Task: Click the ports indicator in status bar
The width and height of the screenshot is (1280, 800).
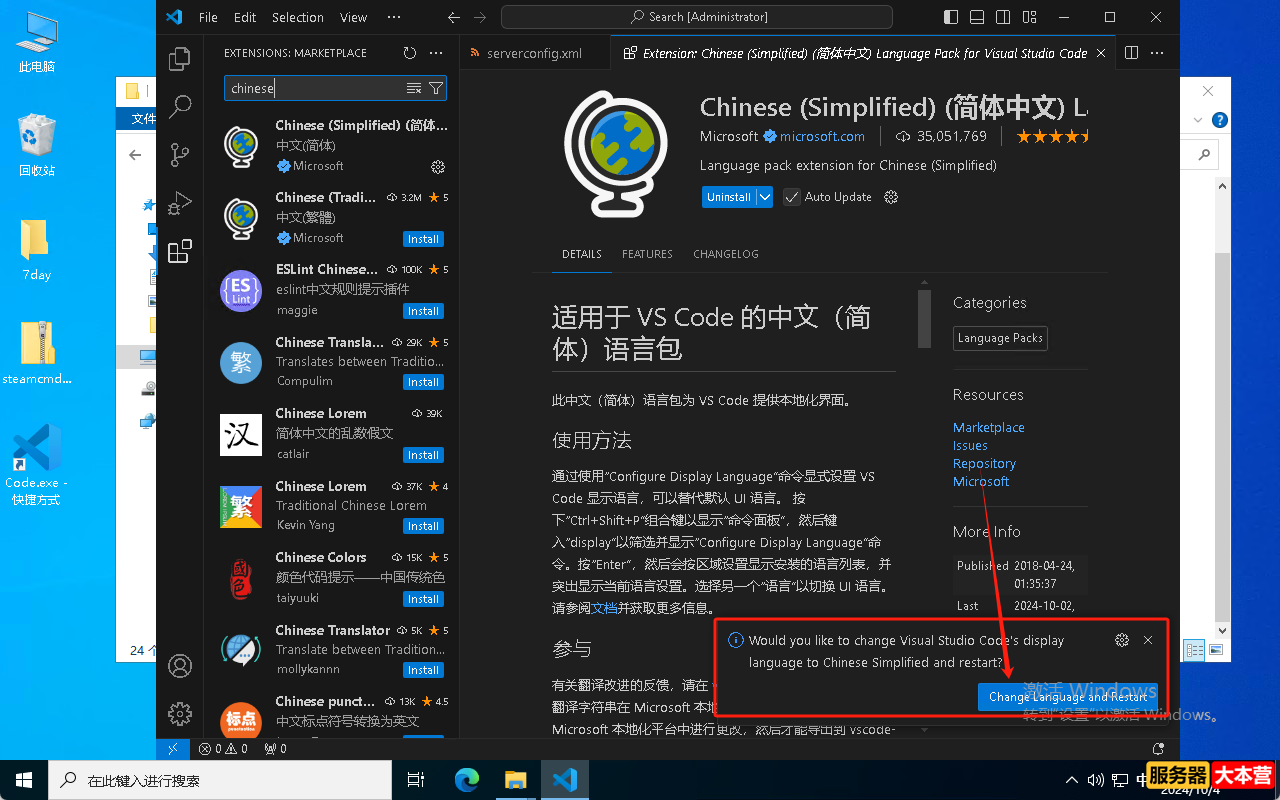Action: coord(275,748)
